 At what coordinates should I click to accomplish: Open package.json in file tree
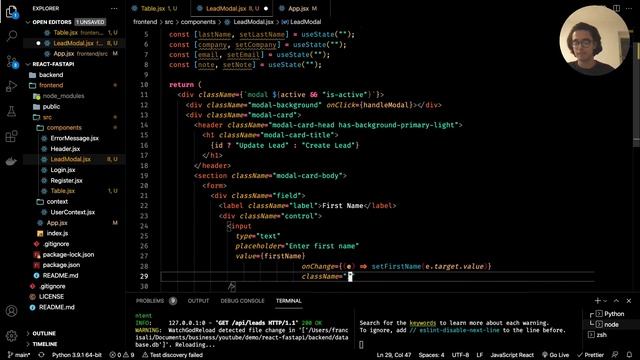click(61, 265)
